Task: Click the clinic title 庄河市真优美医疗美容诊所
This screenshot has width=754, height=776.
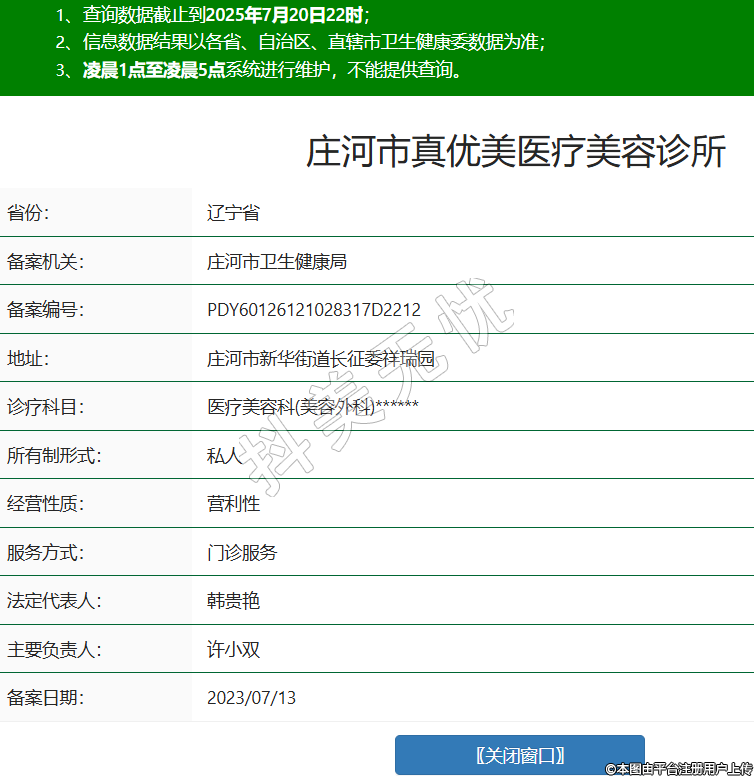Action: click(515, 153)
